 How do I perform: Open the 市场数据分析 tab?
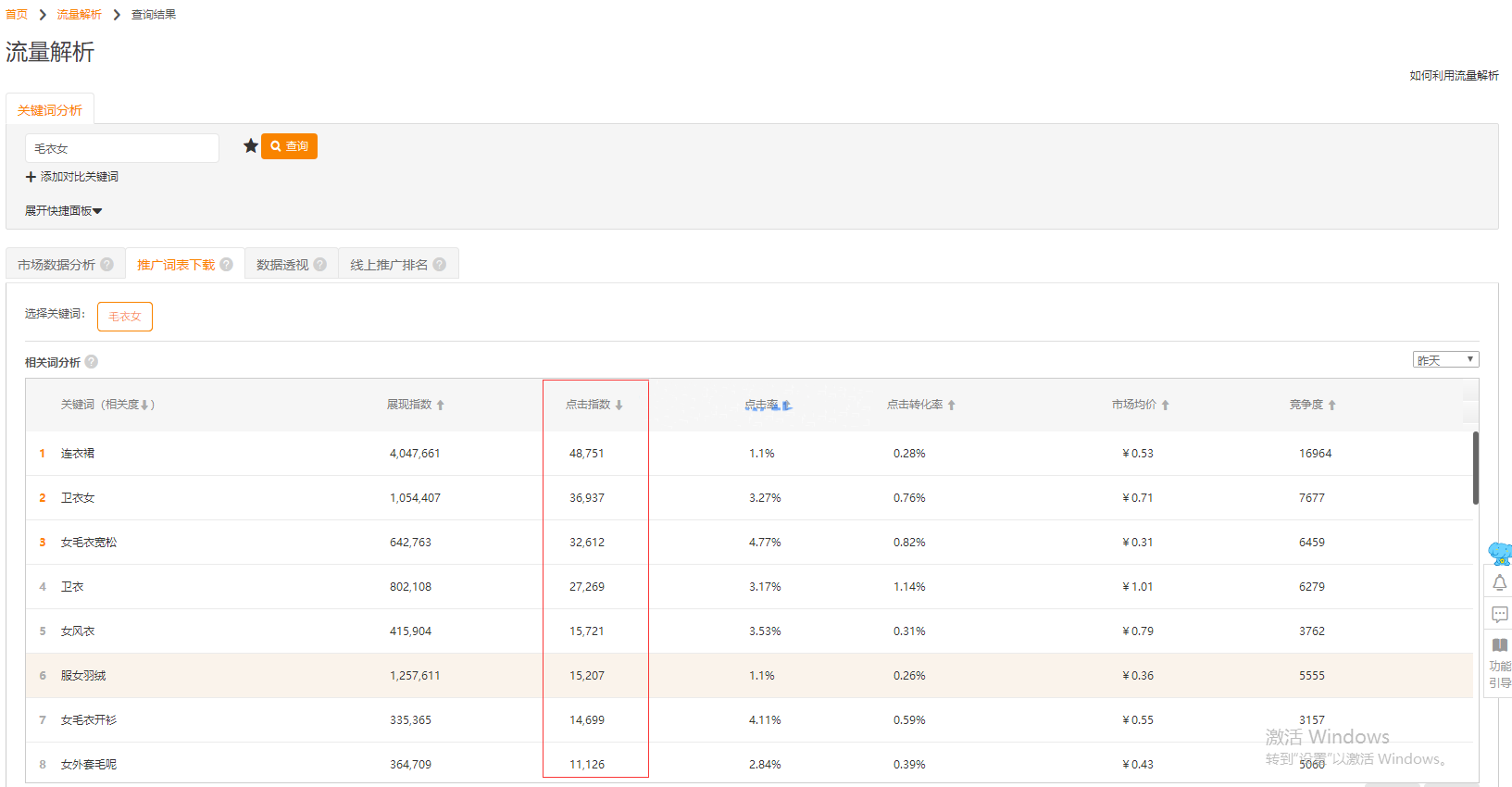click(56, 265)
